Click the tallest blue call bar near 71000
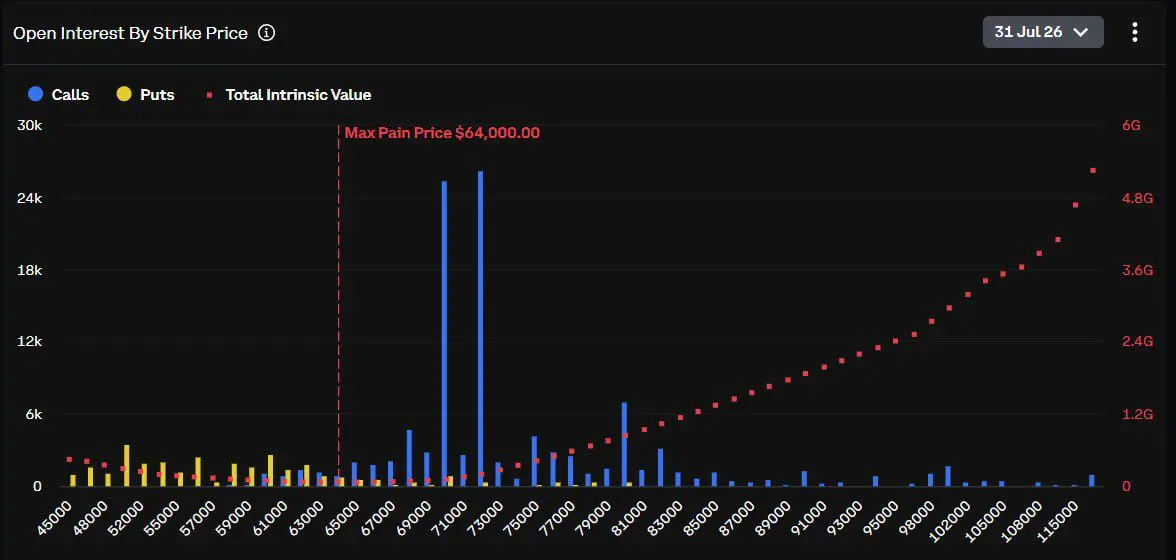 (x=480, y=328)
